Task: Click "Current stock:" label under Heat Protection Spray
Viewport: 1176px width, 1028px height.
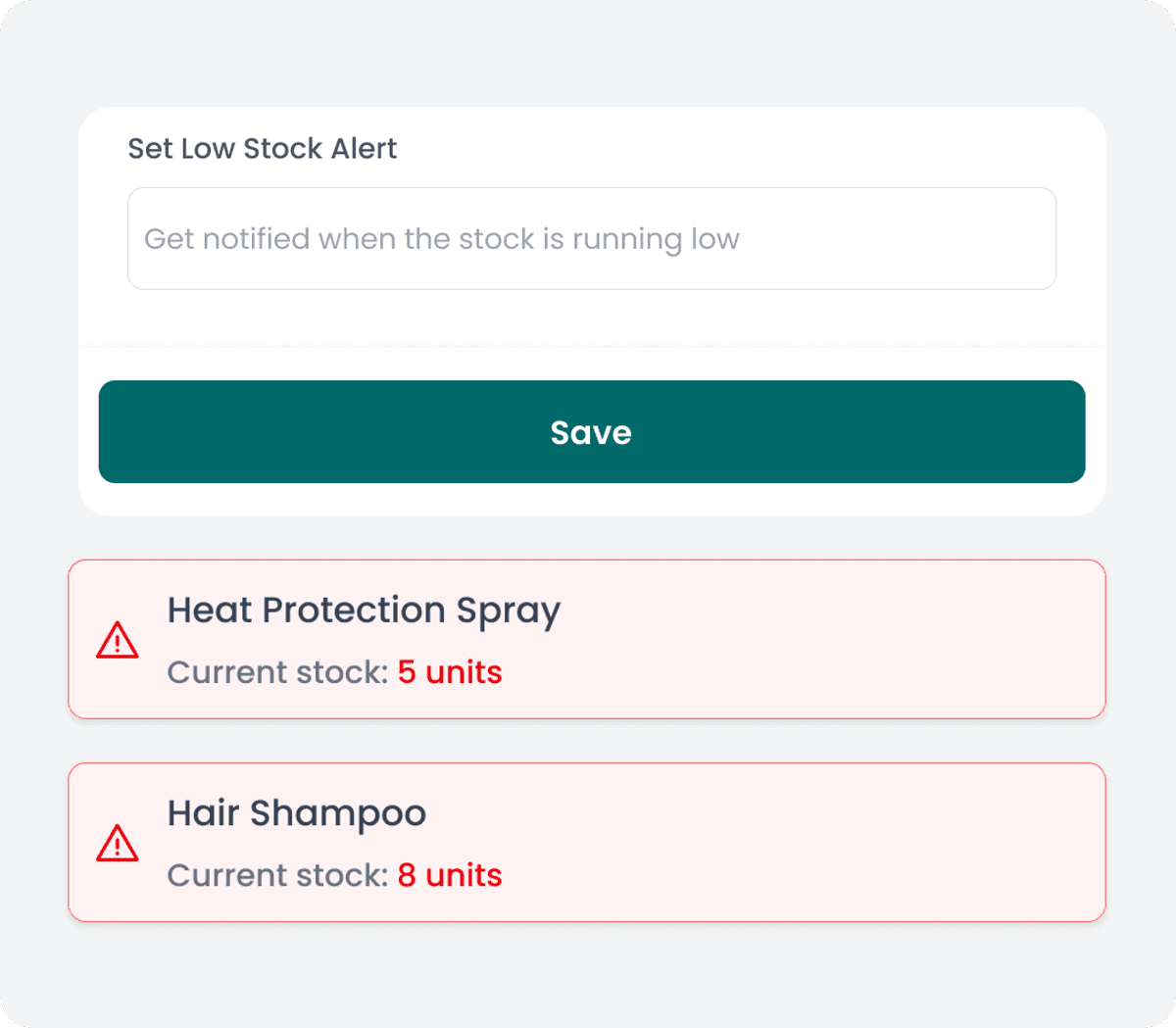Action: coord(278,672)
